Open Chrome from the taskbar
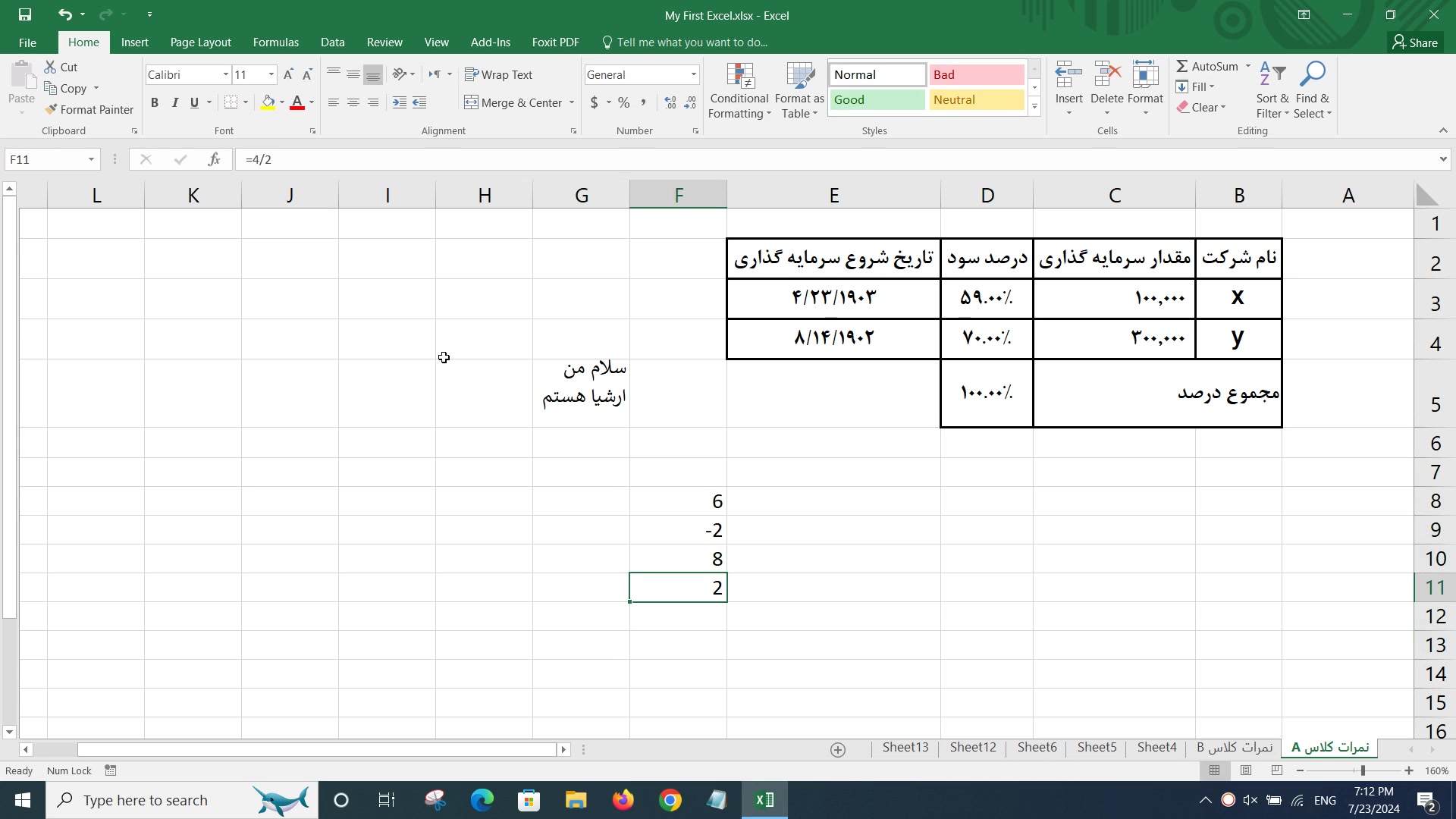1456x819 pixels. click(x=670, y=800)
